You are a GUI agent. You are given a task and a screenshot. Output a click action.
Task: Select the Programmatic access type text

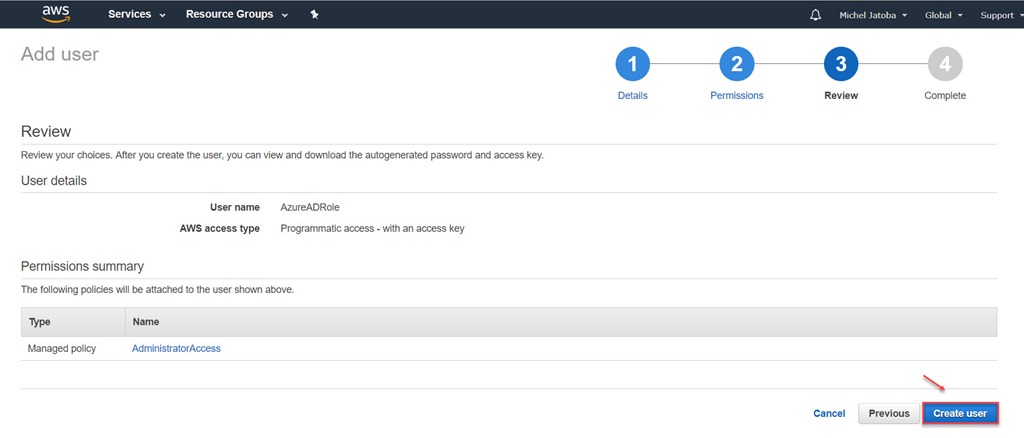click(372, 228)
